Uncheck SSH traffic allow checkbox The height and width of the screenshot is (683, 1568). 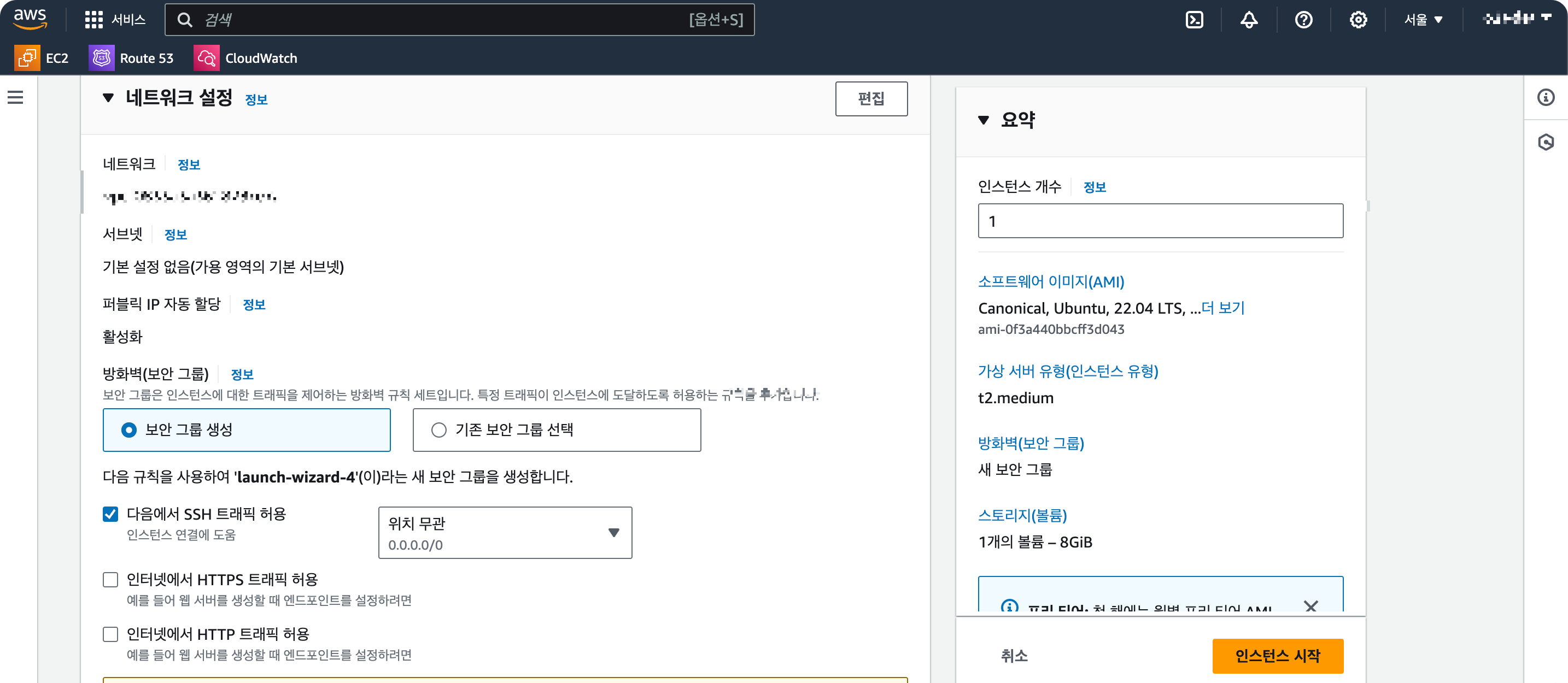coord(110,514)
